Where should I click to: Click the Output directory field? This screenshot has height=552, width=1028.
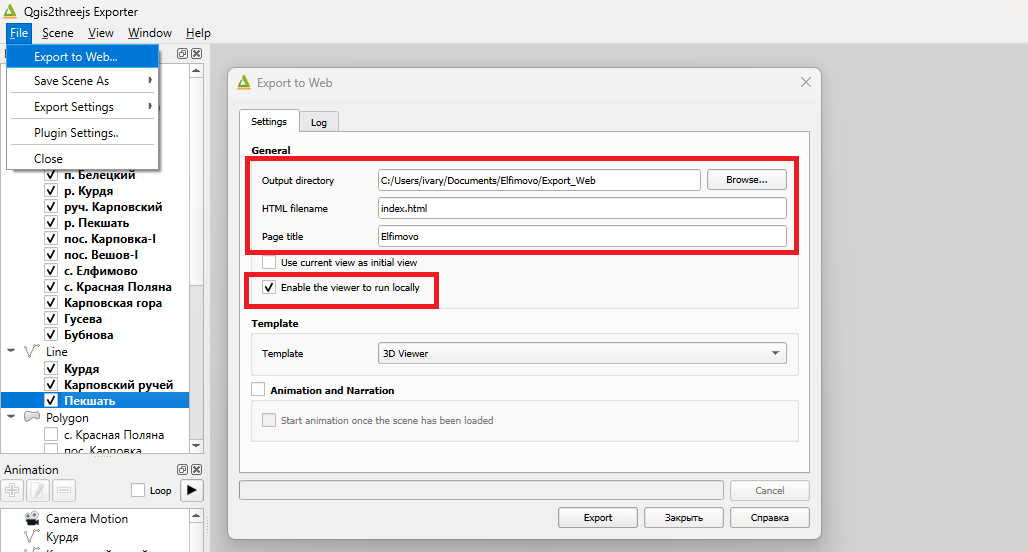539,180
